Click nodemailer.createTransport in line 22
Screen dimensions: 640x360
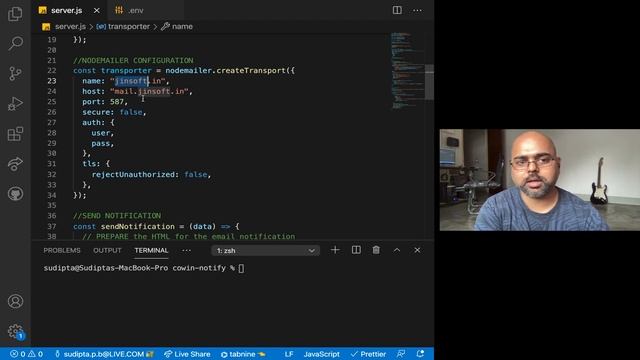tap(225, 71)
